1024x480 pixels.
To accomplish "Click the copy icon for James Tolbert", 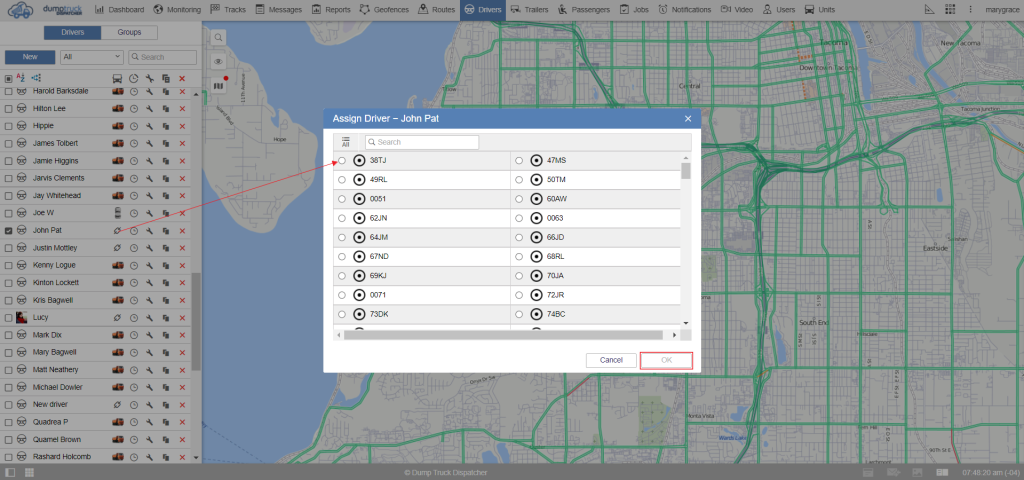I will [x=166, y=143].
